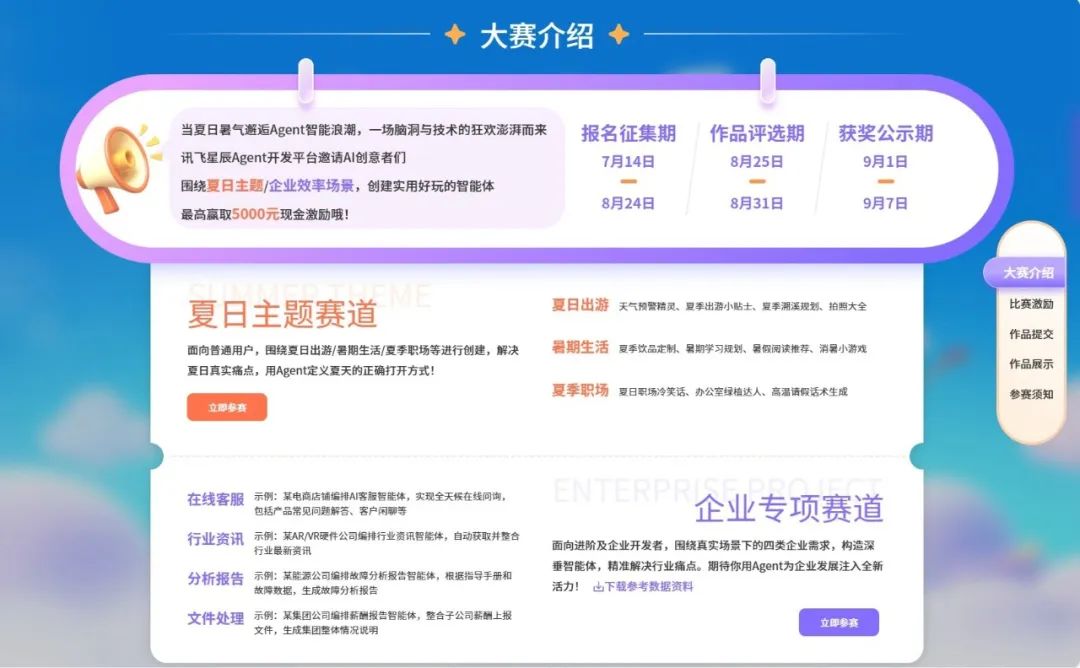Click the 讯飞星辰Agent开发平台 invitation line

click(x=293, y=158)
